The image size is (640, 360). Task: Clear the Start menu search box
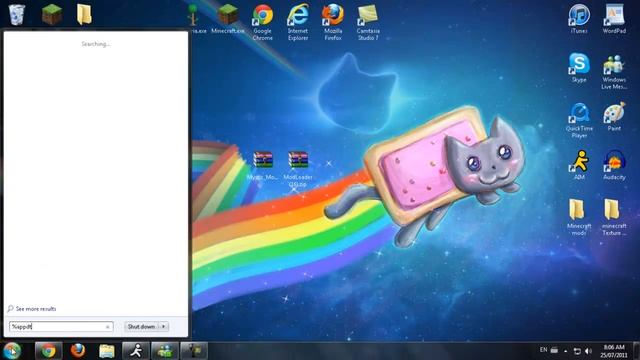point(107,327)
